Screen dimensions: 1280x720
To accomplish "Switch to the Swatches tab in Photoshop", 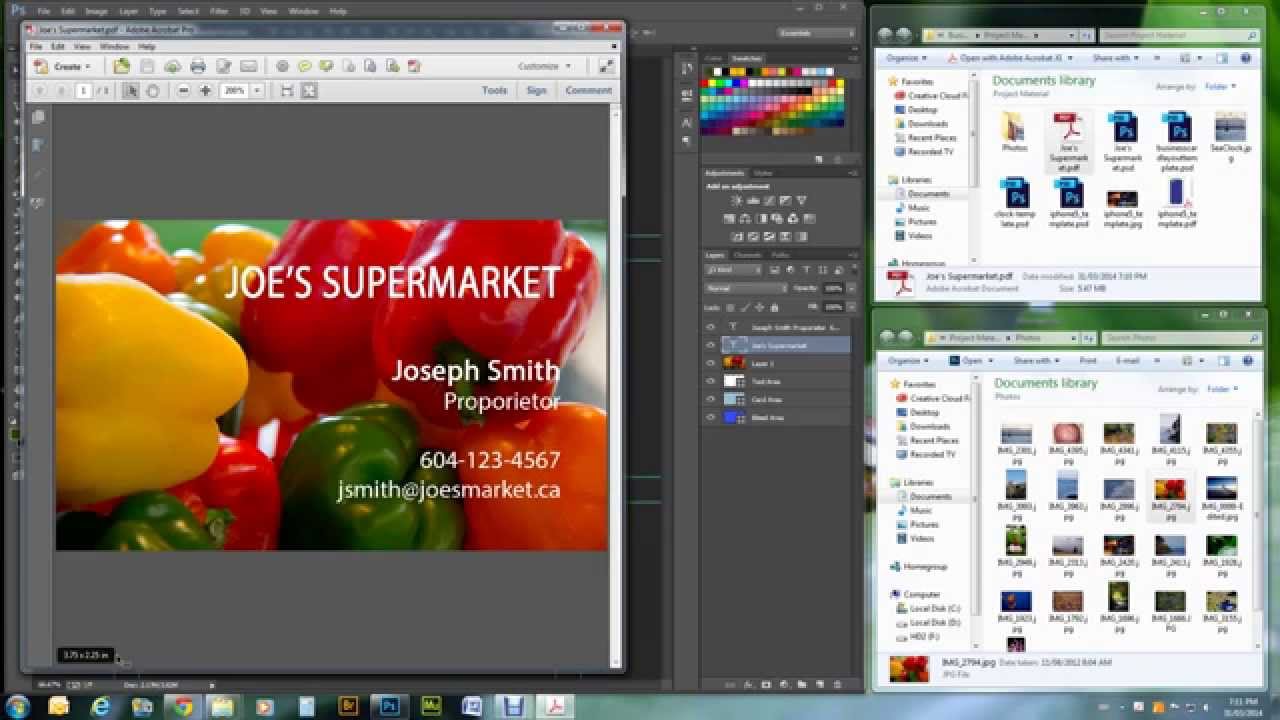I will [747, 58].
